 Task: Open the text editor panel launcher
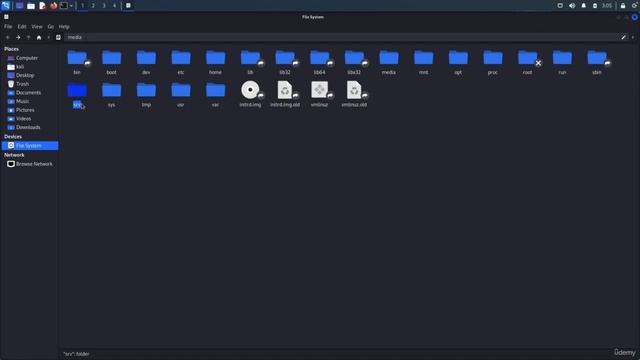(x=42, y=6)
